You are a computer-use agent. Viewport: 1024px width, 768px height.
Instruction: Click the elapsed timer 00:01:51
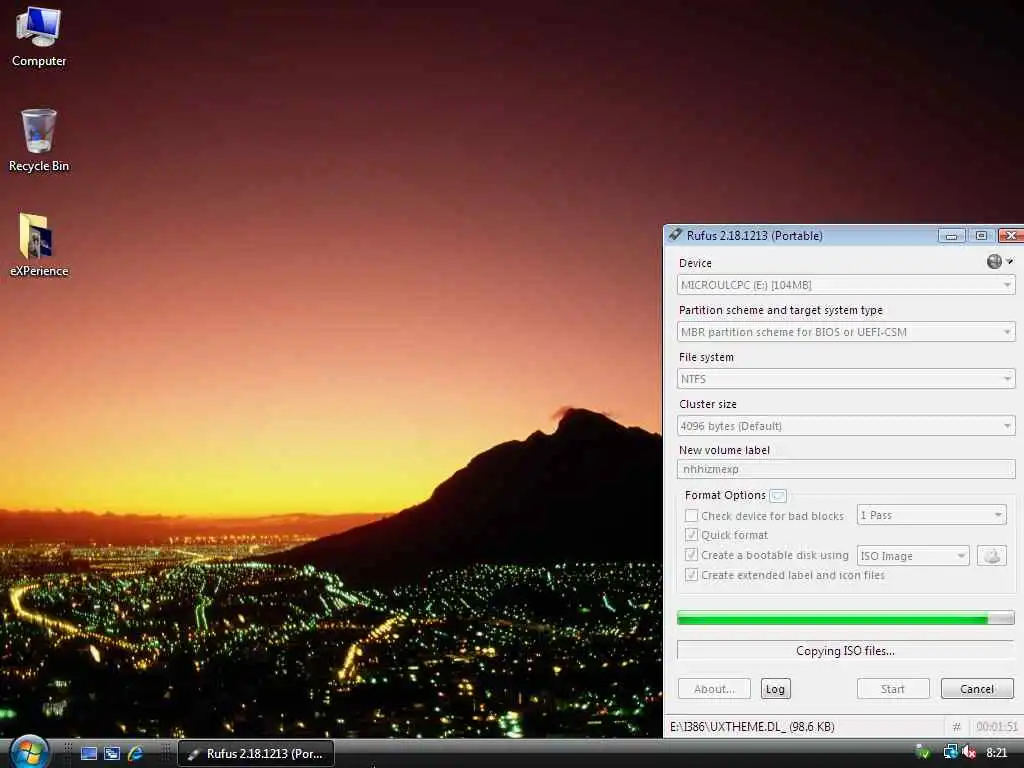(997, 726)
